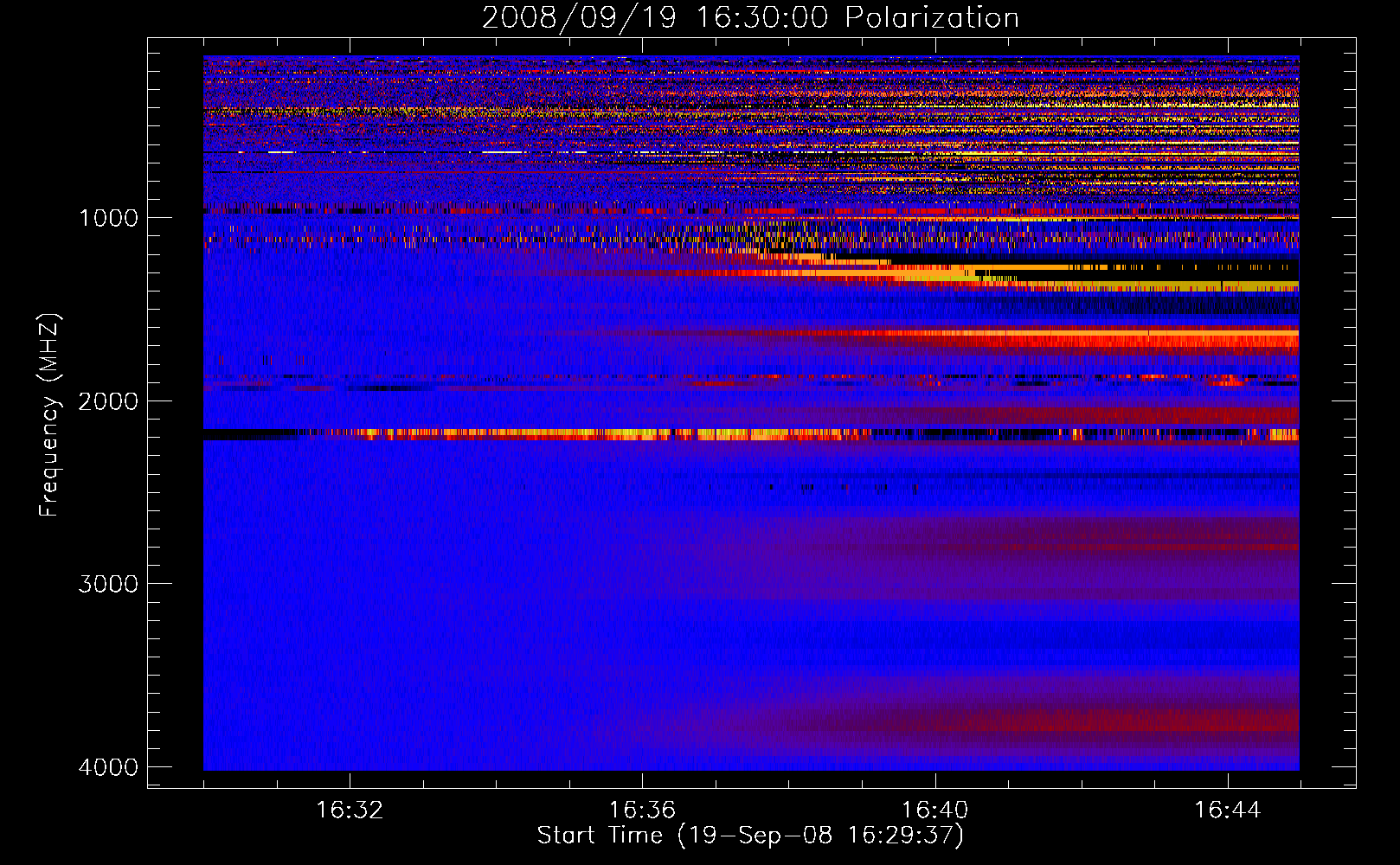Click the 3000 frequency tick label

pos(108,584)
